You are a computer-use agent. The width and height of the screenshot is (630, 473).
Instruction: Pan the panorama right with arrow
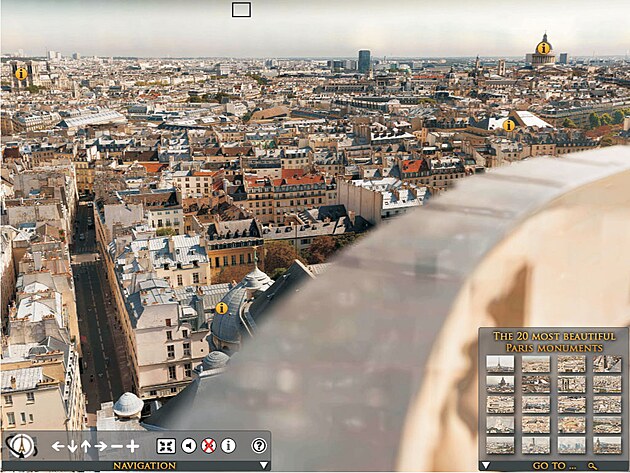[101, 446]
